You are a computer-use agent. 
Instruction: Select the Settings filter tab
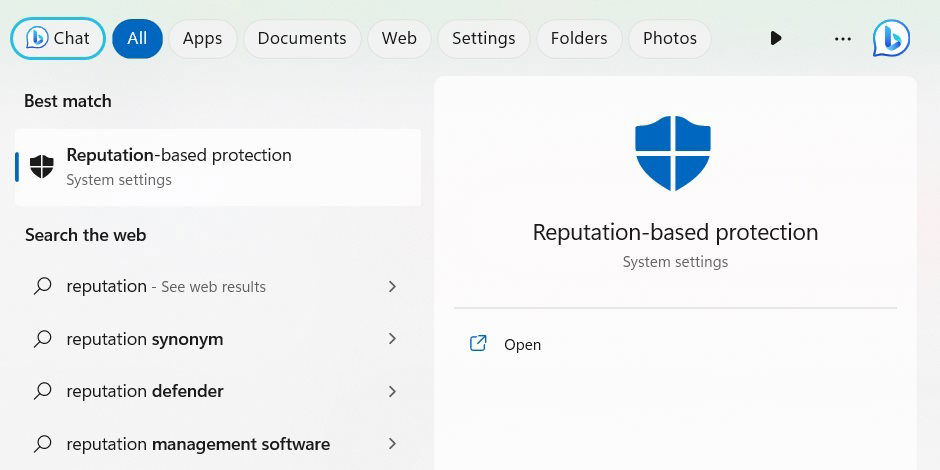coord(484,38)
